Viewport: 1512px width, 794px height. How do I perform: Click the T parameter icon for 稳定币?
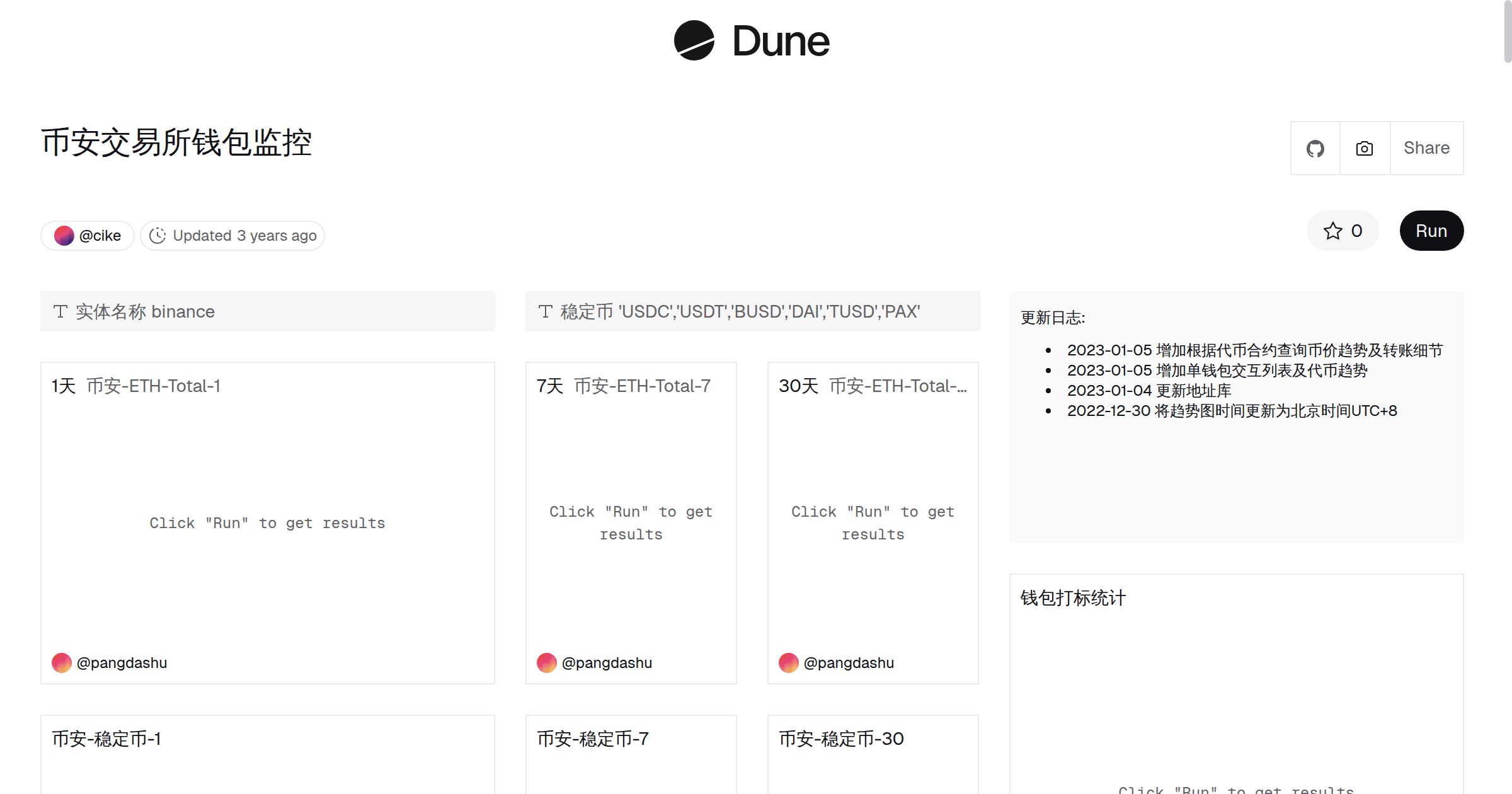coord(544,311)
